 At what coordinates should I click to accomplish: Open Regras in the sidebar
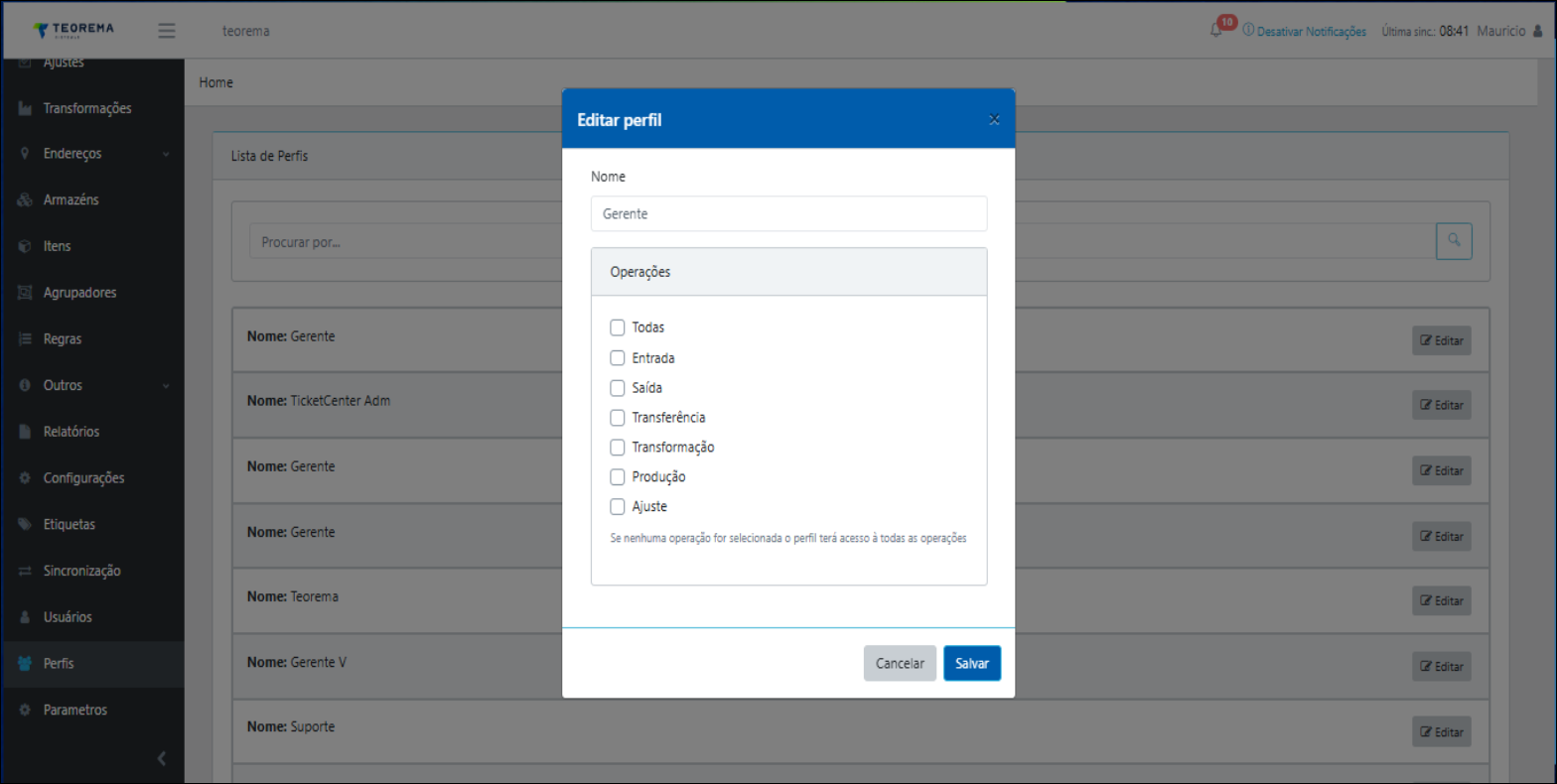[x=63, y=339]
